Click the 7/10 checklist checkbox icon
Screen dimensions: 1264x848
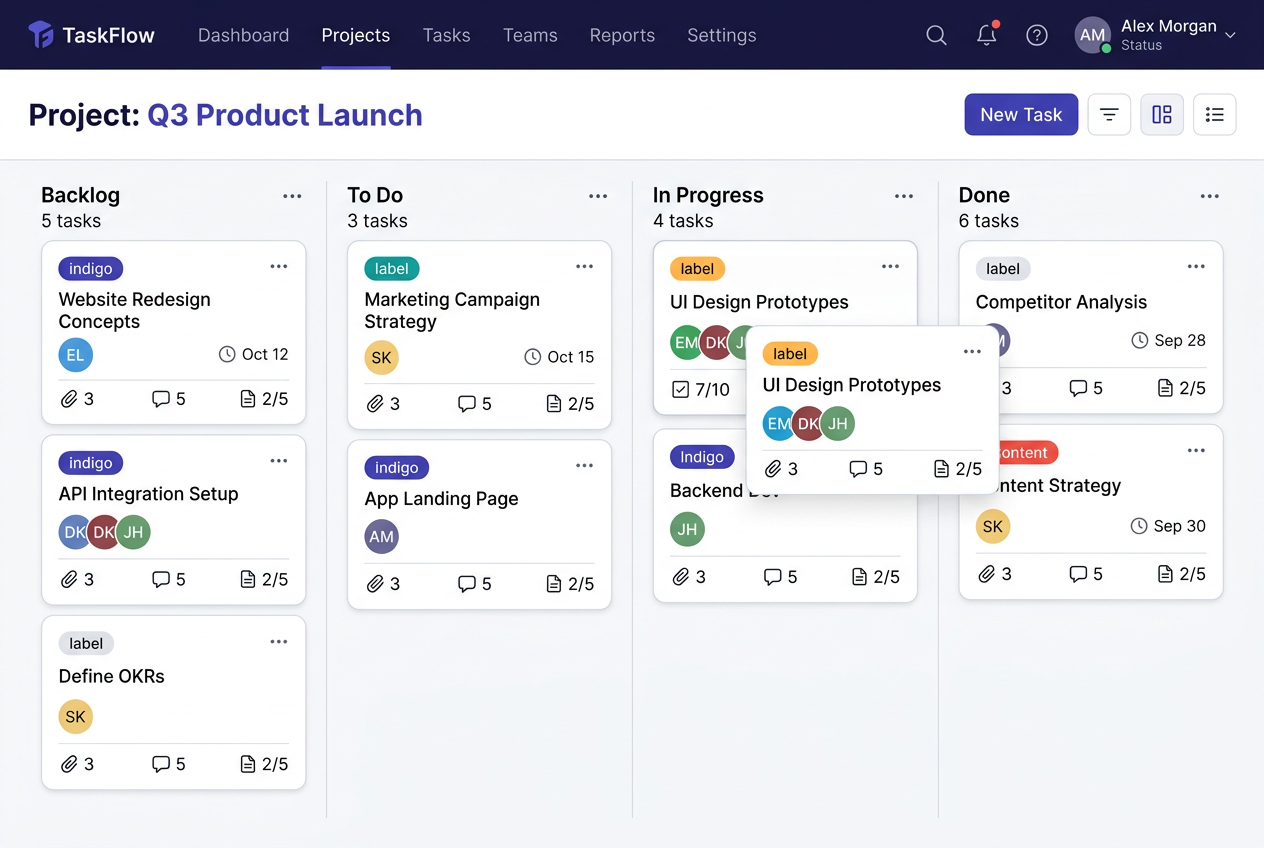pyautogui.click(x=680, y=389)
